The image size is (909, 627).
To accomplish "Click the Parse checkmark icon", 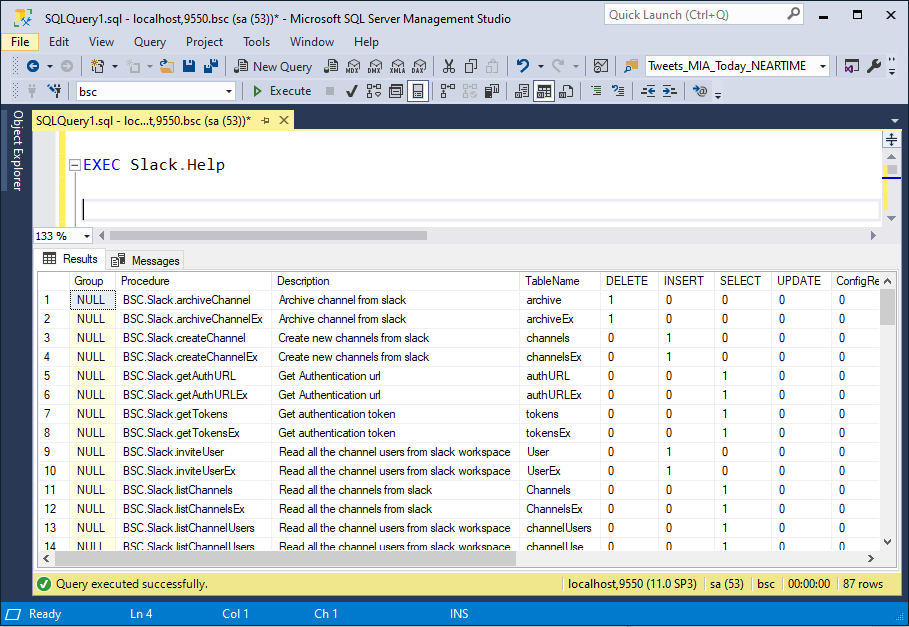I will [x=351, y=91].
